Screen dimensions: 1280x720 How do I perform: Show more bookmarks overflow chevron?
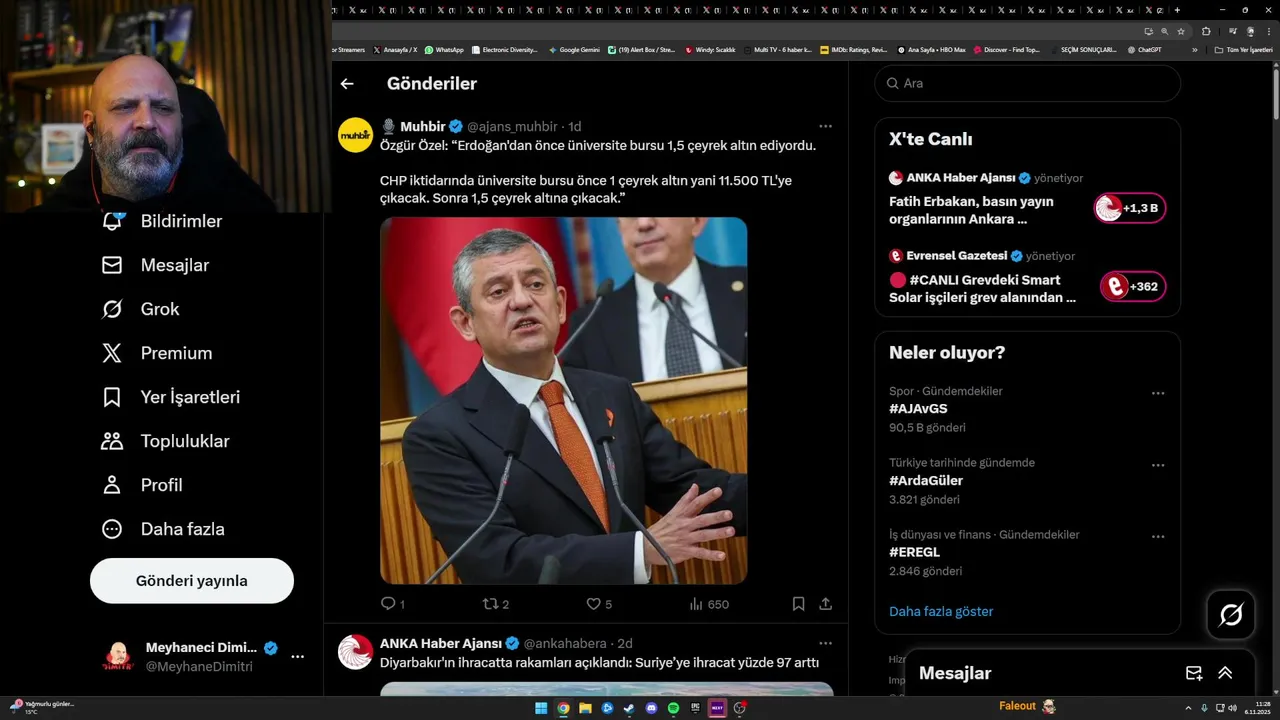(x=1194, y=49)
